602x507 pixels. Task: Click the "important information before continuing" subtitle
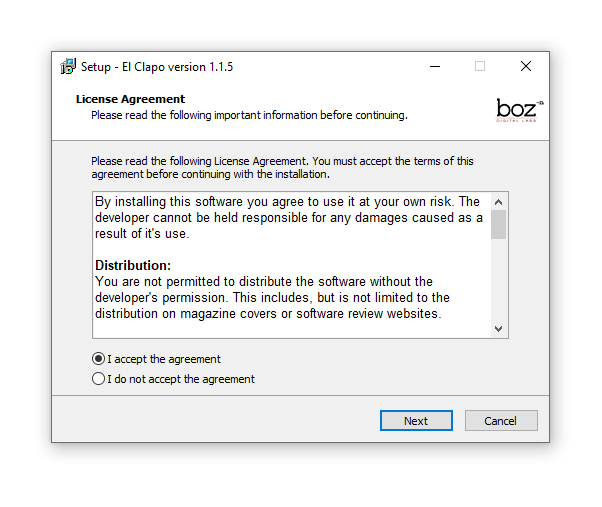click(249, 115)
